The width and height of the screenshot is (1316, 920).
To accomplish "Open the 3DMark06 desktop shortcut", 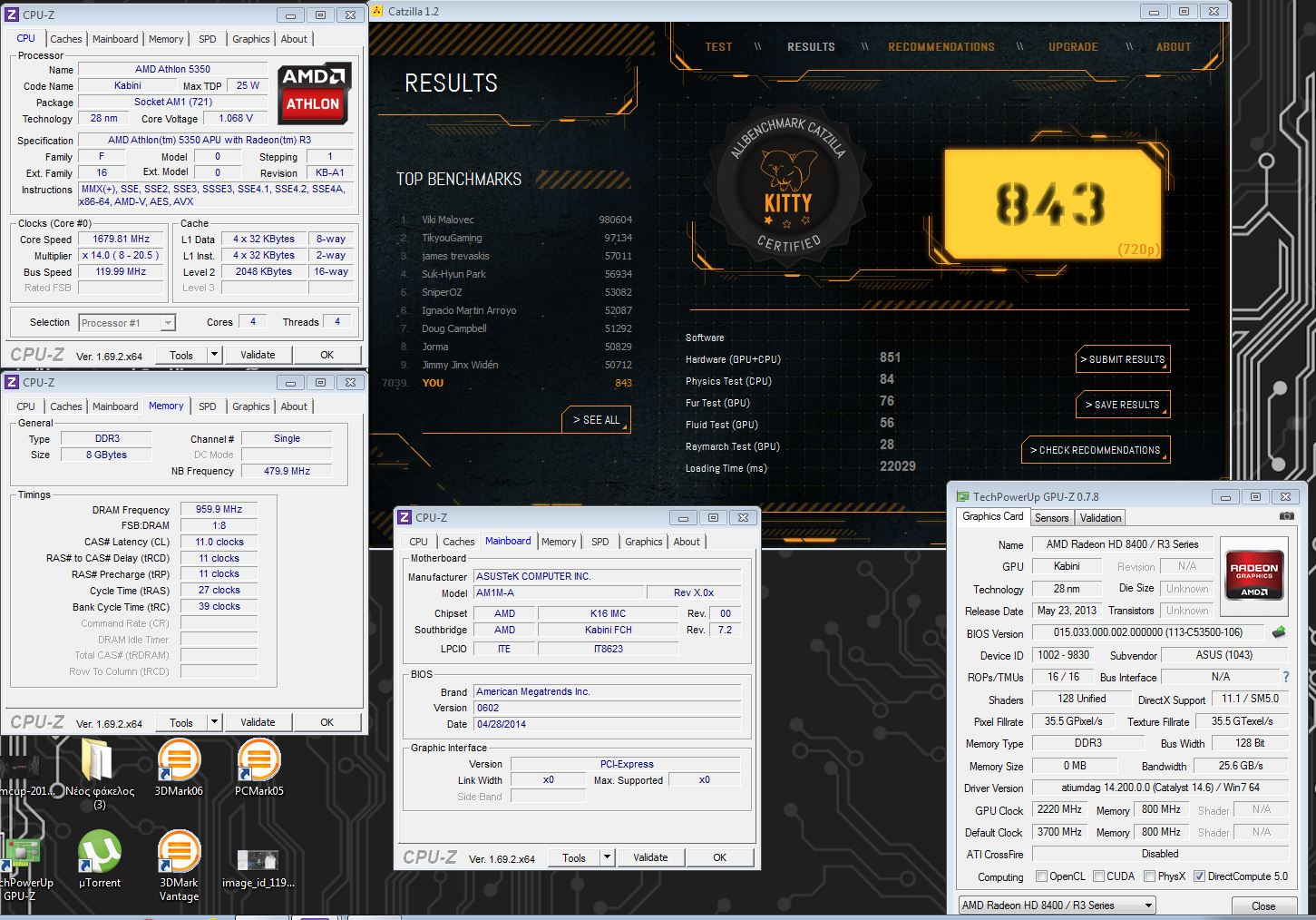I will [179, 768].
